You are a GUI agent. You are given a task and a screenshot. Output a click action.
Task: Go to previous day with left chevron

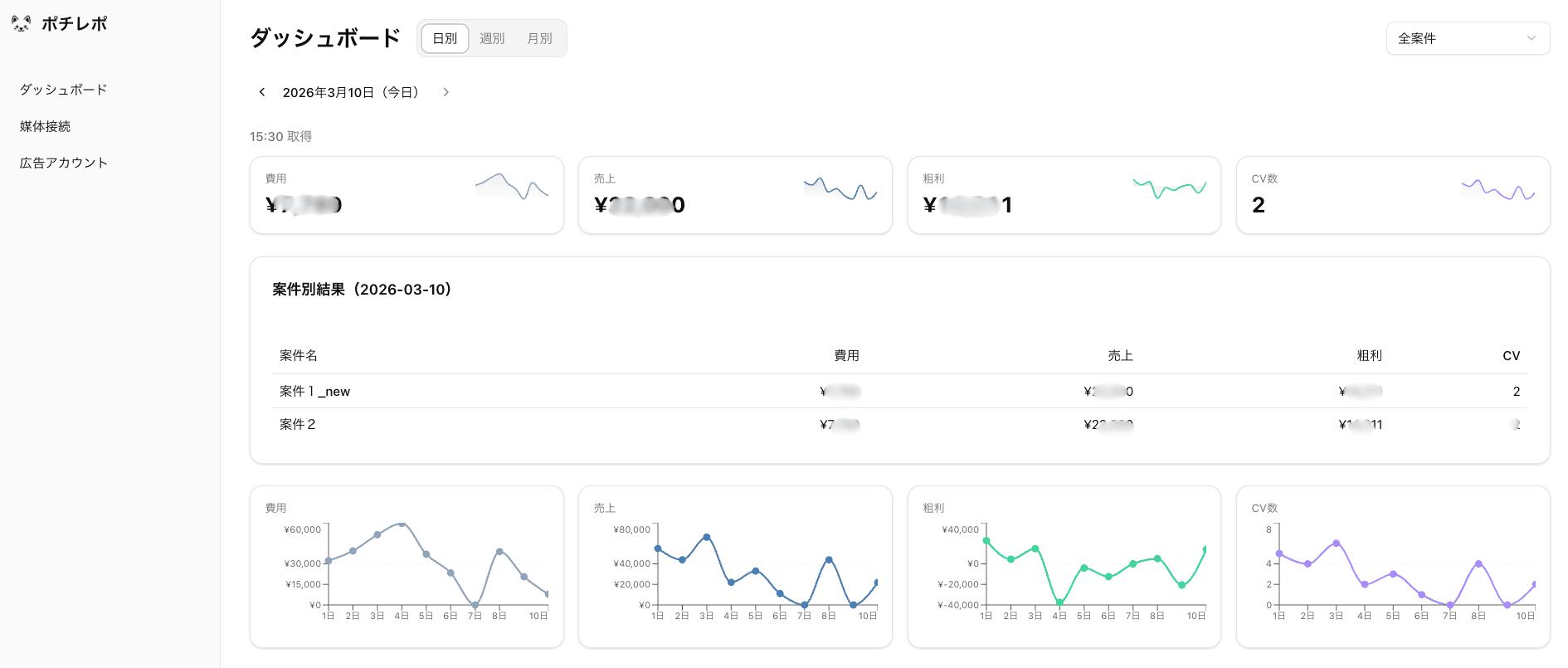tap(262, 92)
